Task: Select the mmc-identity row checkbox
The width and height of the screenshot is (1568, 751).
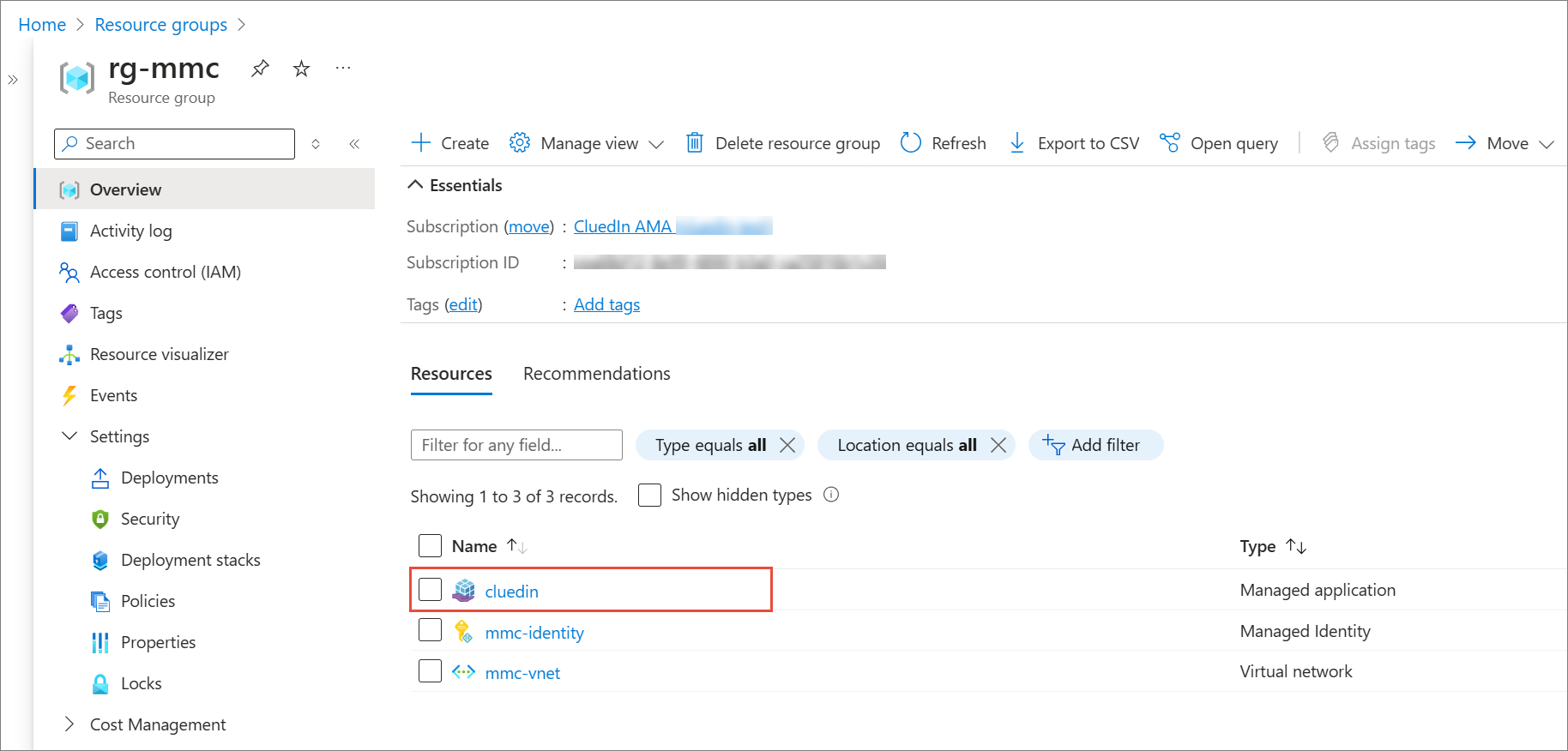Action: [430, 630]
